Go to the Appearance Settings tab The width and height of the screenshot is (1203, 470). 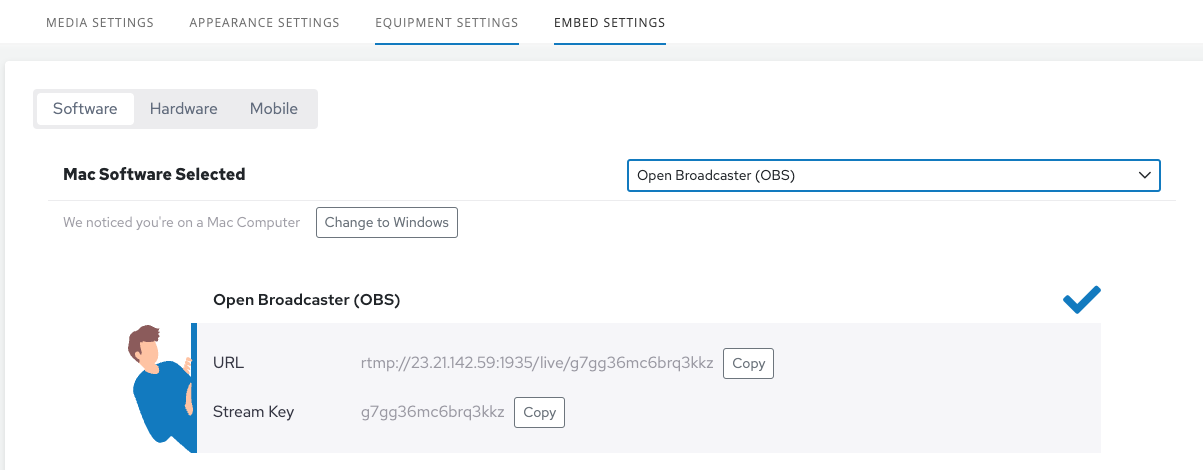pos(264,22)
